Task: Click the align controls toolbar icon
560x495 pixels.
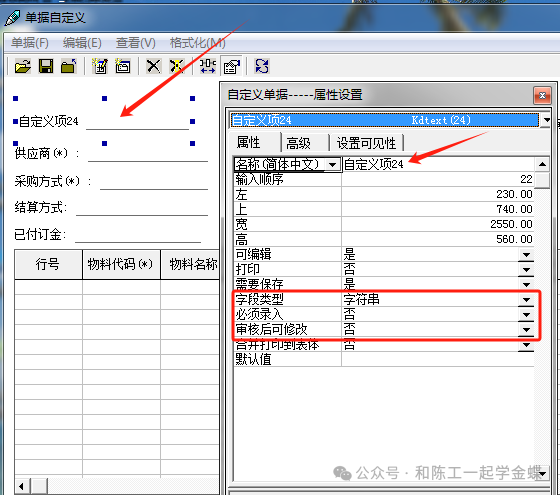Action: pos(208,66)
